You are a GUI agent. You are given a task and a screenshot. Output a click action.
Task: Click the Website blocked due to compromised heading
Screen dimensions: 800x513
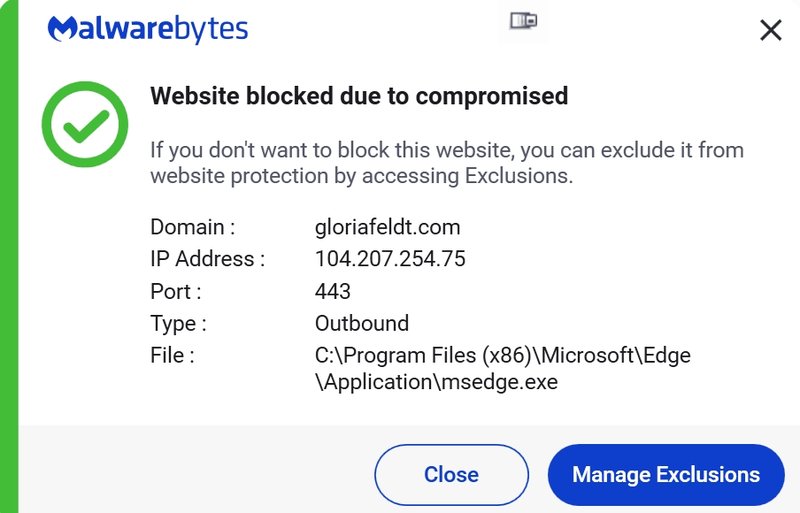[x=359, y=96]
